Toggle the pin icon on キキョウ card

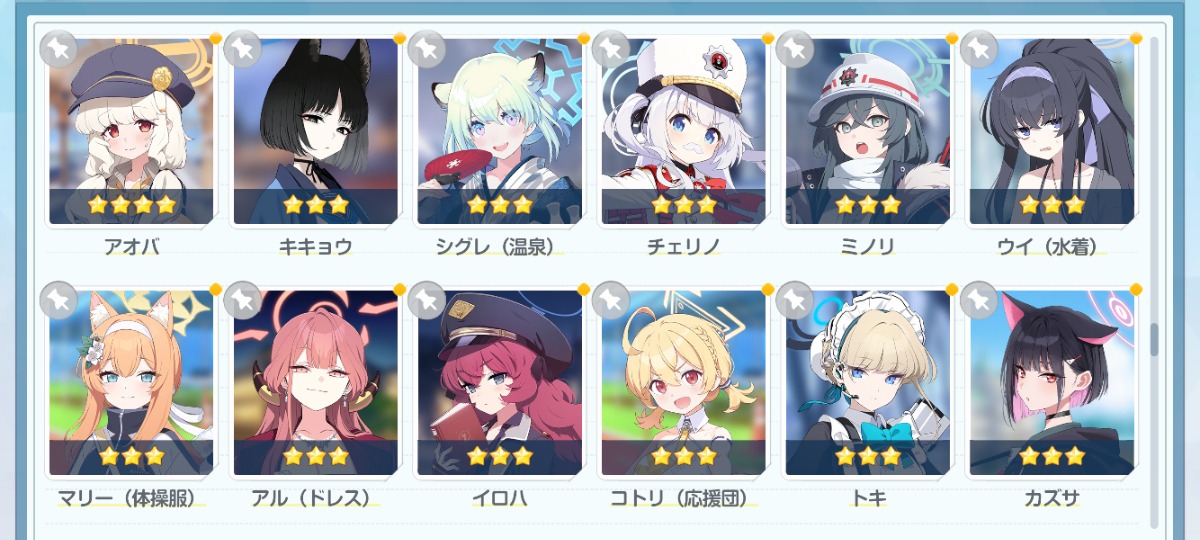pyautogui.click(x=242, y=48)
